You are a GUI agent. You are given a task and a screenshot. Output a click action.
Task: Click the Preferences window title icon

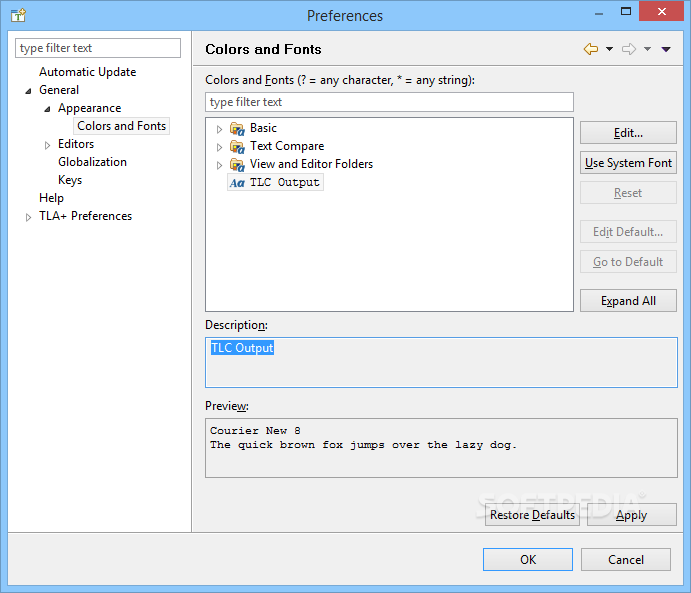19,15
